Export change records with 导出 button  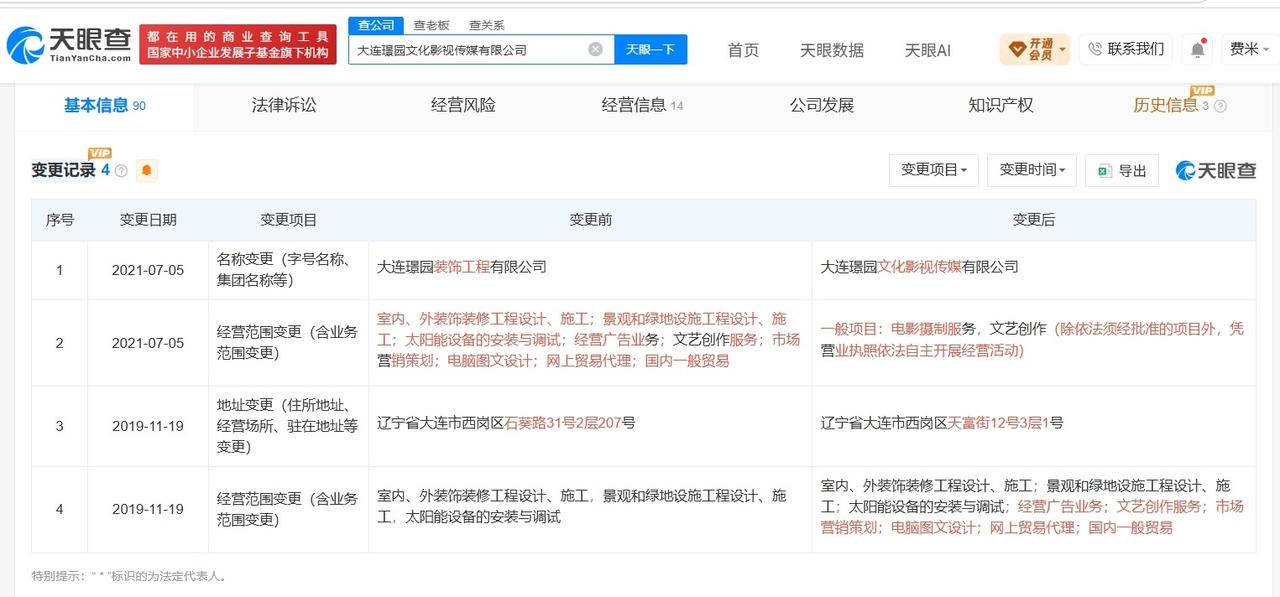click(1122, 170)
